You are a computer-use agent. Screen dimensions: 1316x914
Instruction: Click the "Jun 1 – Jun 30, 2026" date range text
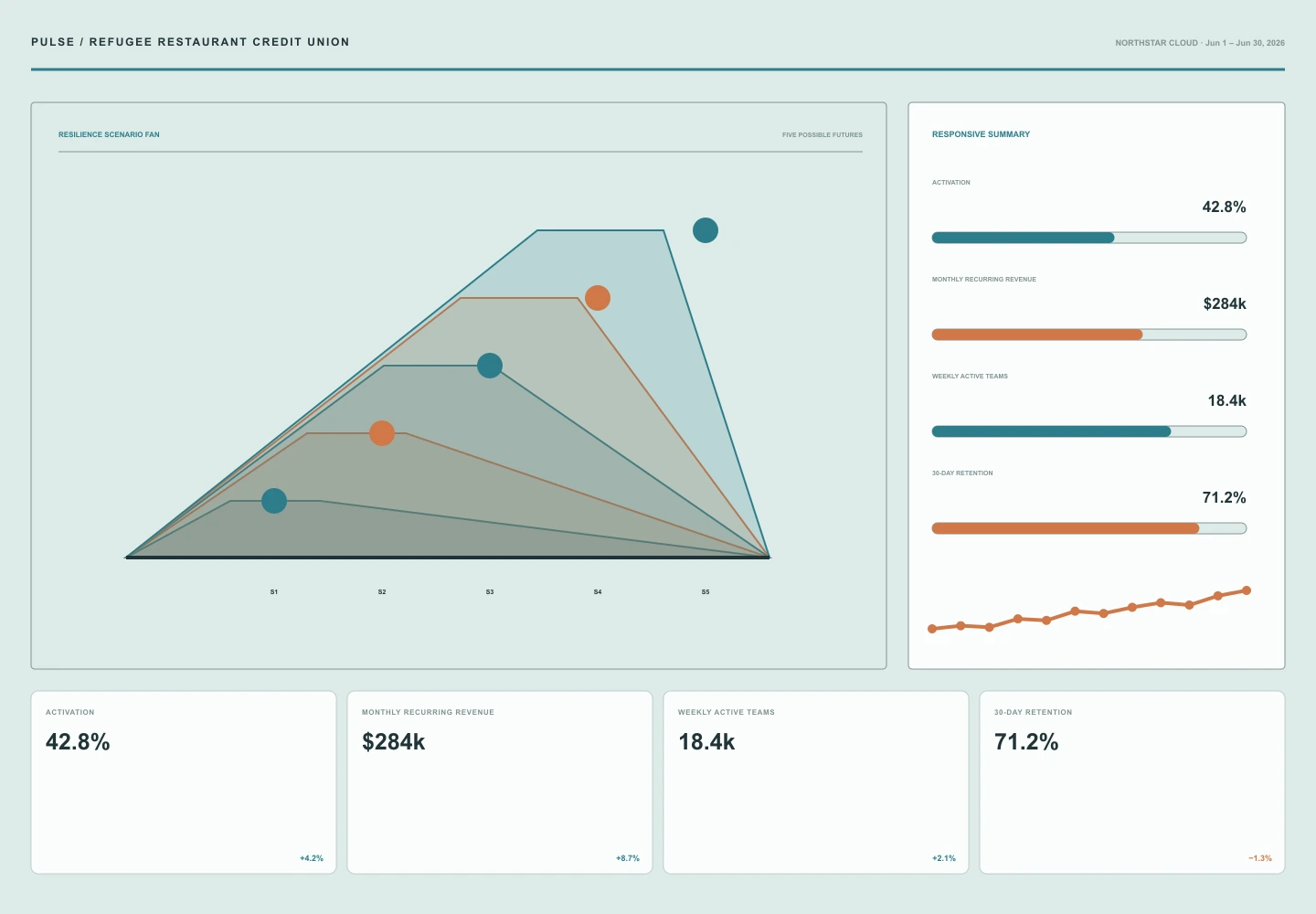[x=1245, y=43]
